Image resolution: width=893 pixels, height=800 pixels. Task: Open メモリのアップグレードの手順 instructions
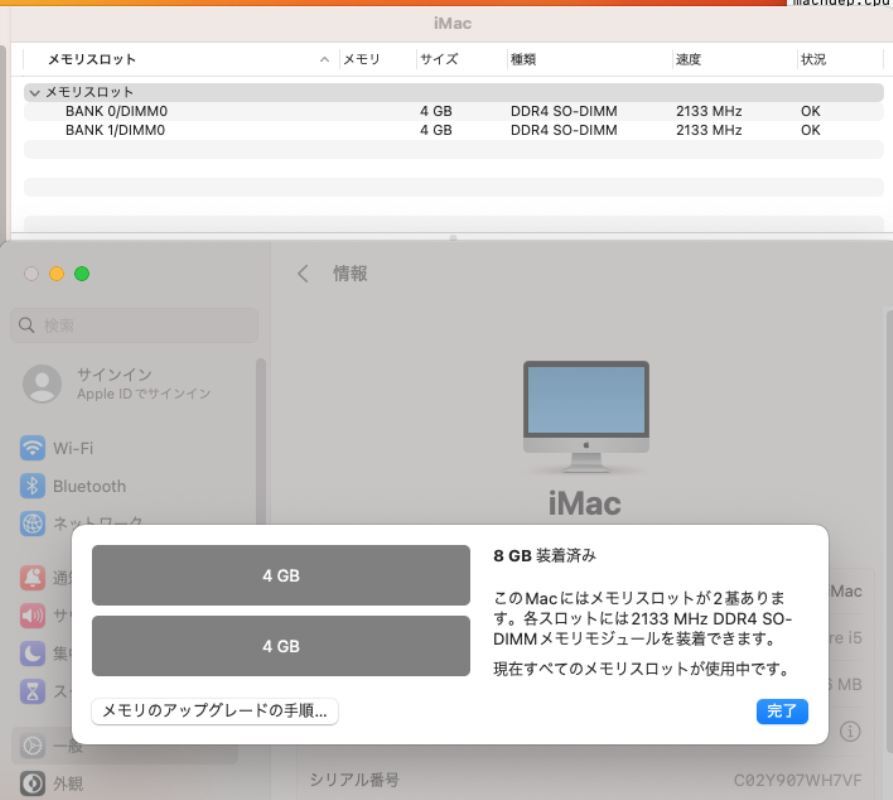(215, 711)
